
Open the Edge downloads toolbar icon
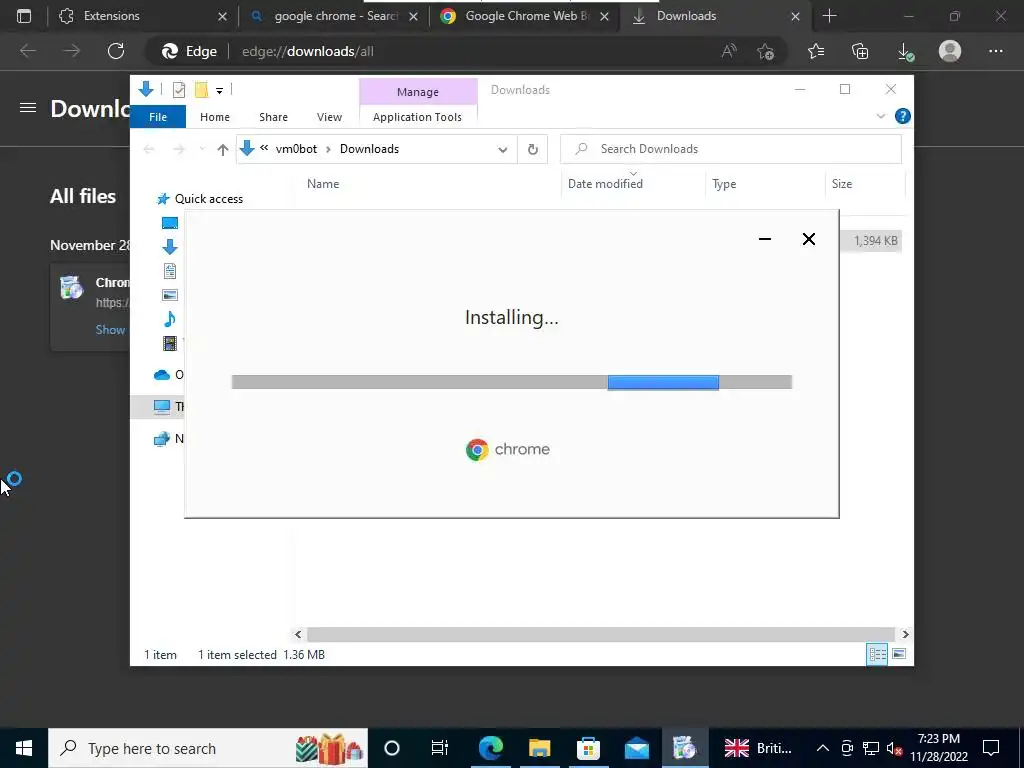(905, 52)
